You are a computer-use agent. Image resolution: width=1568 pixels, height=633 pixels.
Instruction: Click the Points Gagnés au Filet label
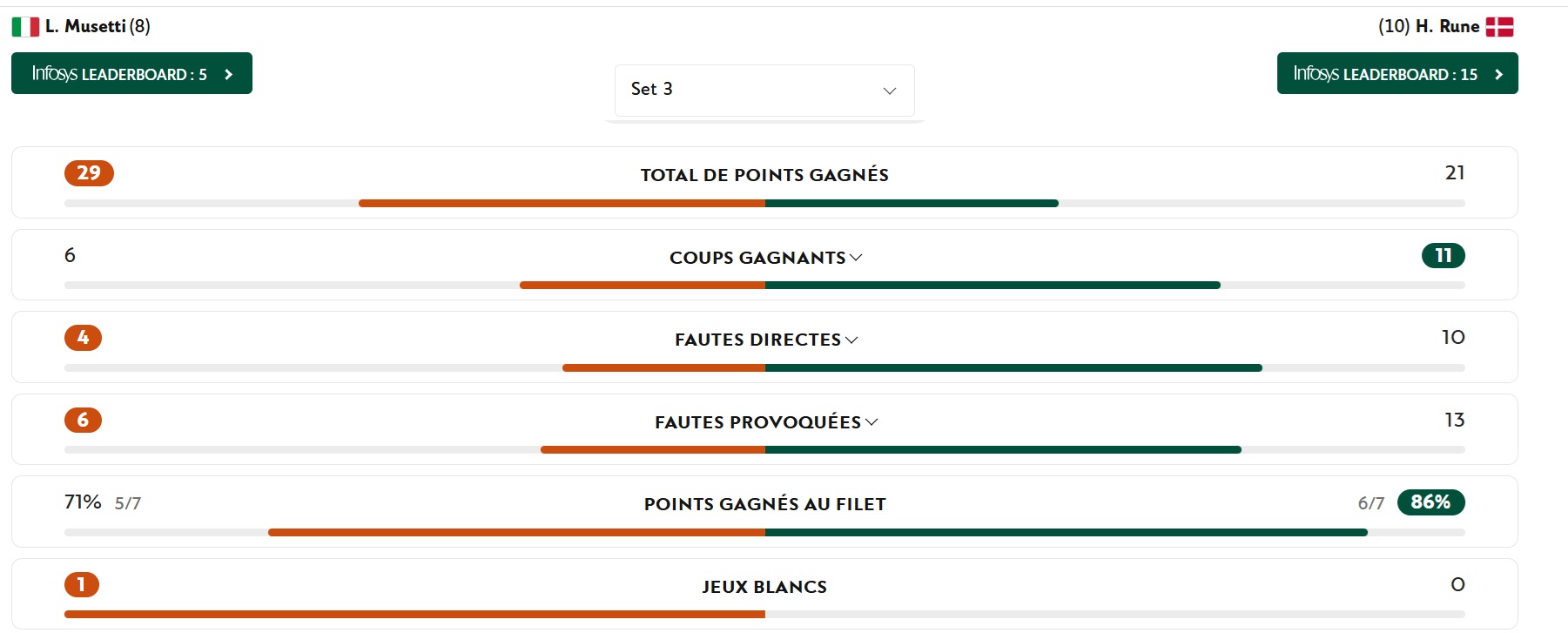(764, 504)
